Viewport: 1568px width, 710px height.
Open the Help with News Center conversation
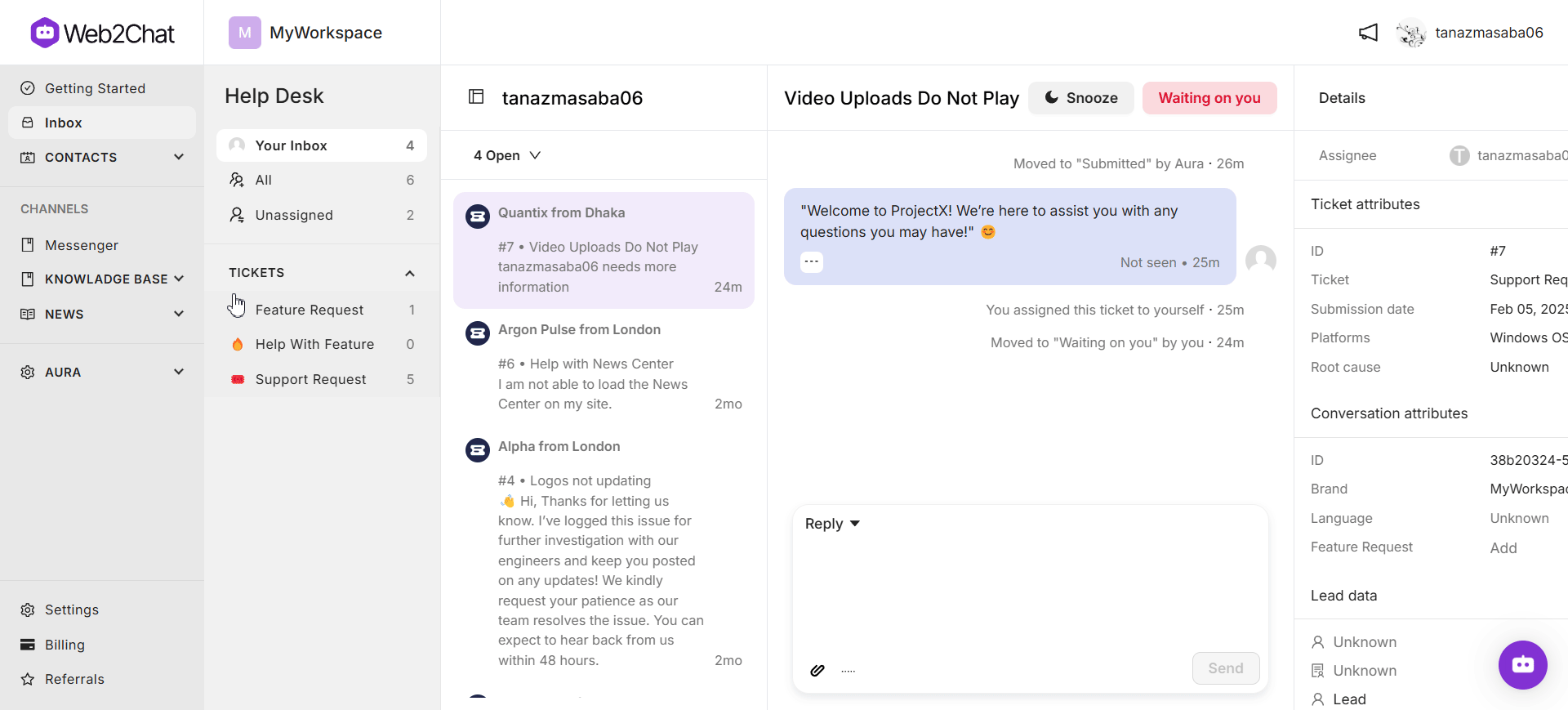pyautogui.click(x=604, y=367)
